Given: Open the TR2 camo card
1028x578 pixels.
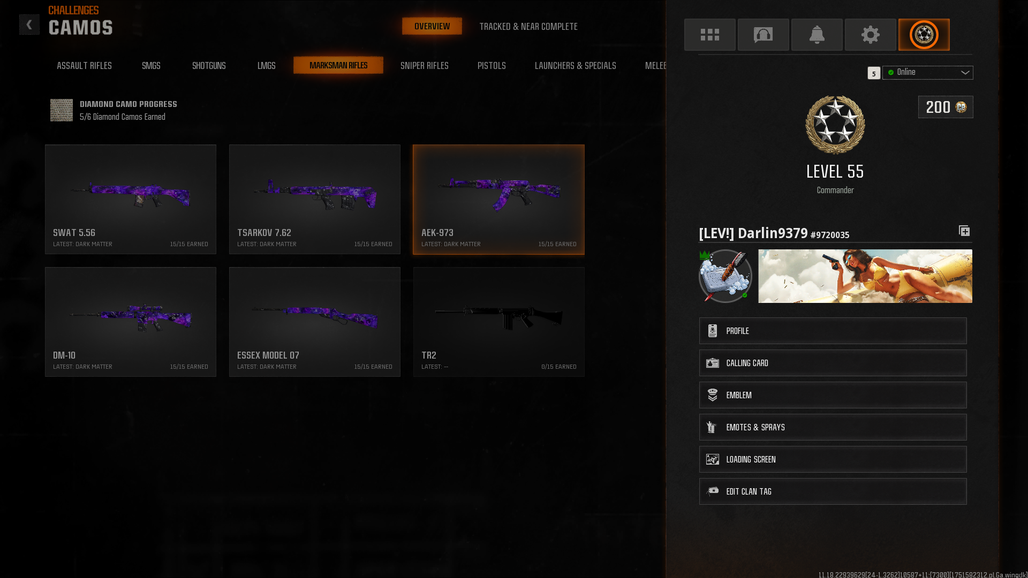Looking at the screenshot, I should 499,322.
